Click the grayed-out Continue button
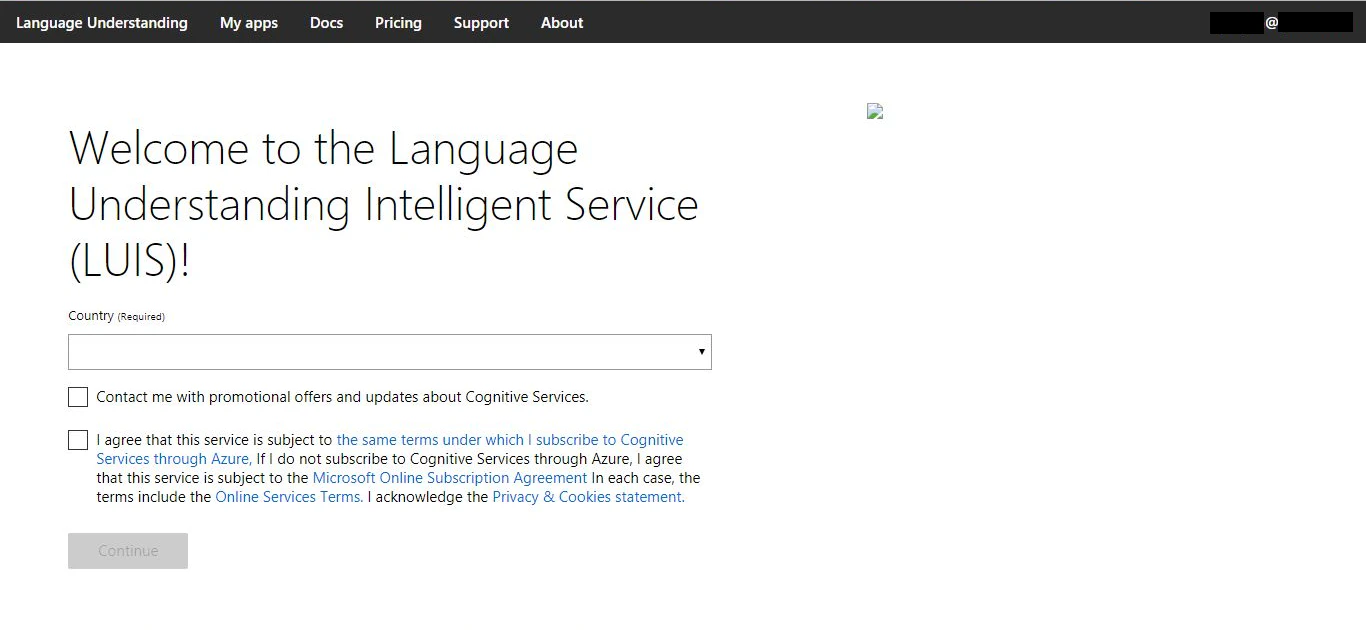The width and height of the screenshot is (1366, 630). click(x=128, y=551)
